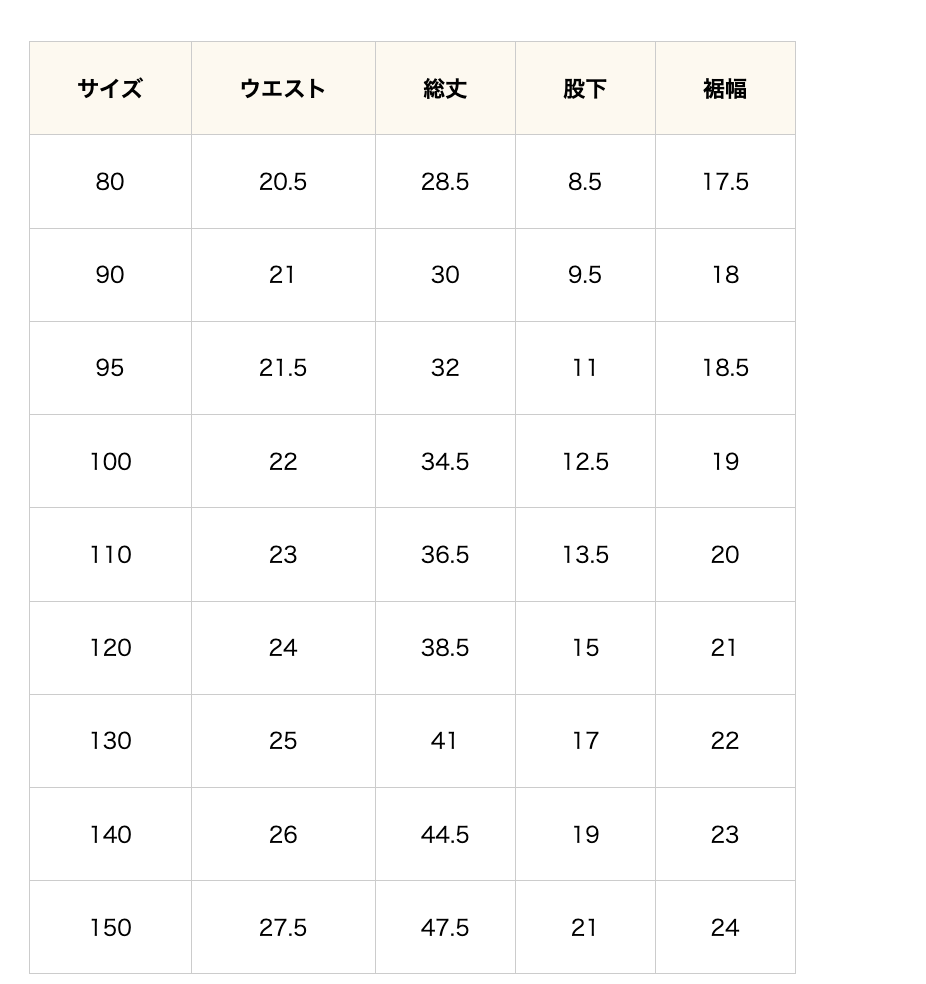Click the 股下 column header
The height and width of the screenshot is (984, 926).
point(585,89)
